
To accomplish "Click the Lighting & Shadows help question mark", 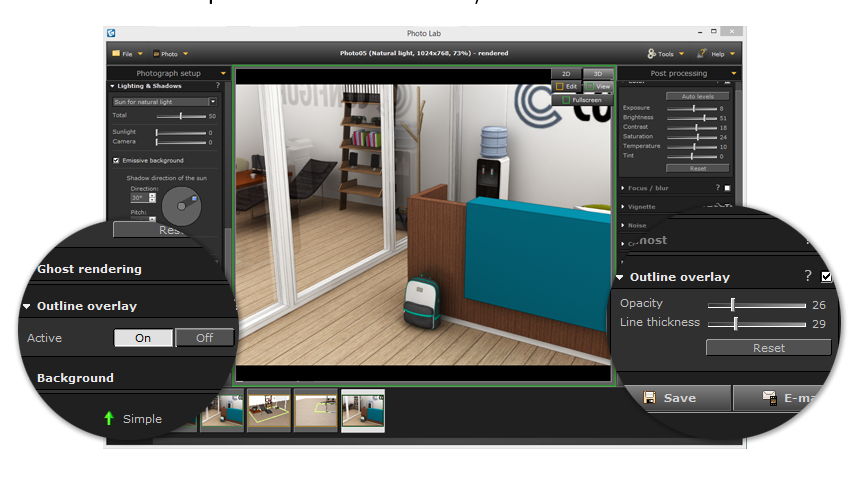I will tap(217, 86).
